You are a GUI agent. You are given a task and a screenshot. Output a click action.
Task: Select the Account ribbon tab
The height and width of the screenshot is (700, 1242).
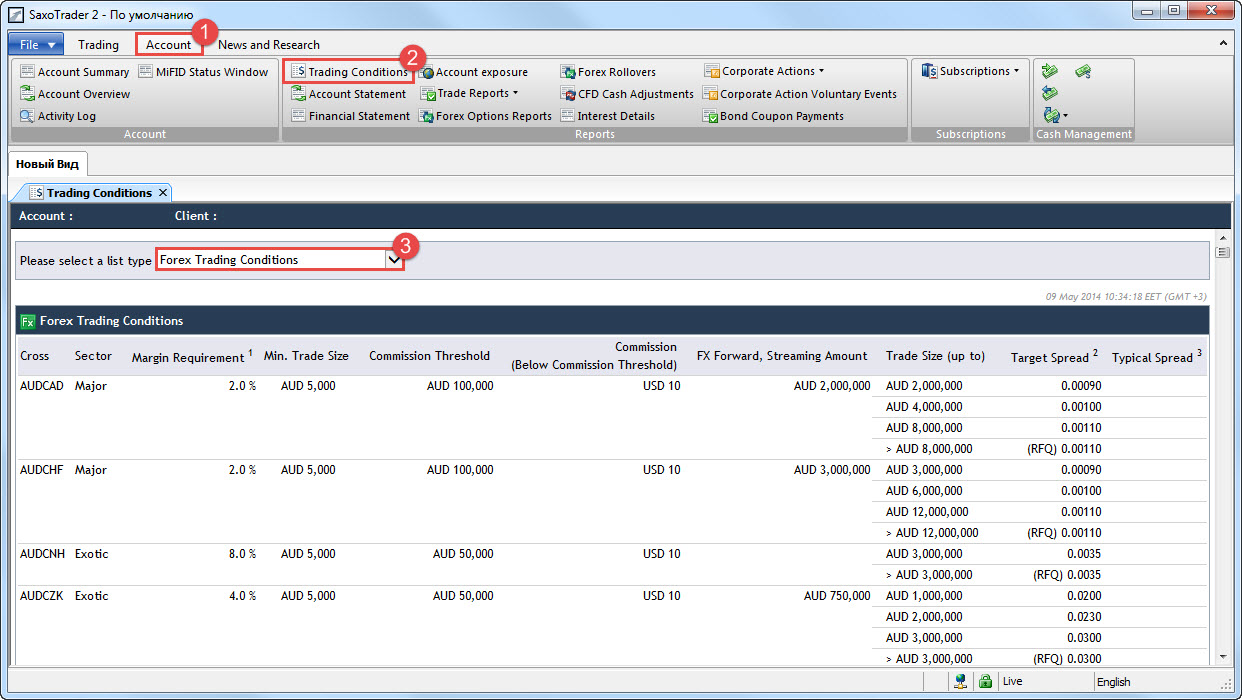tap(168, 44)
